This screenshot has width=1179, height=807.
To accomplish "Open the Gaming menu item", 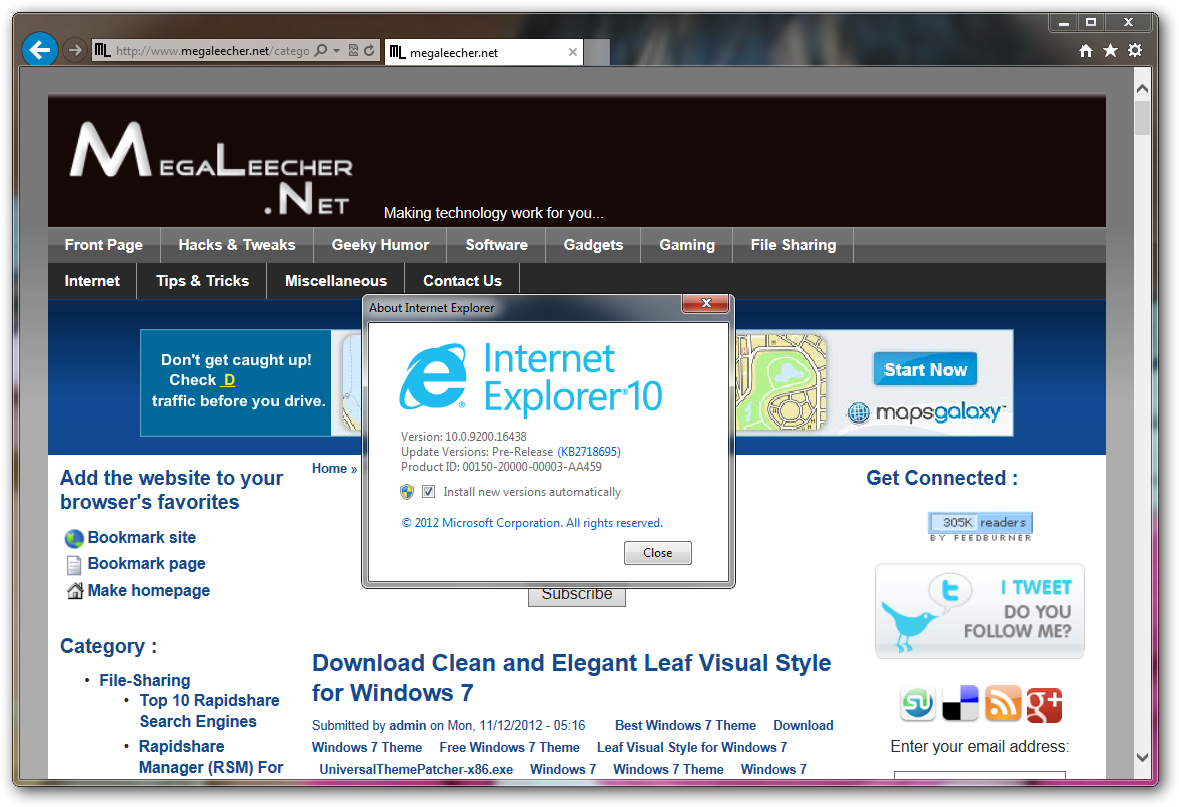I will pos(687,244).
